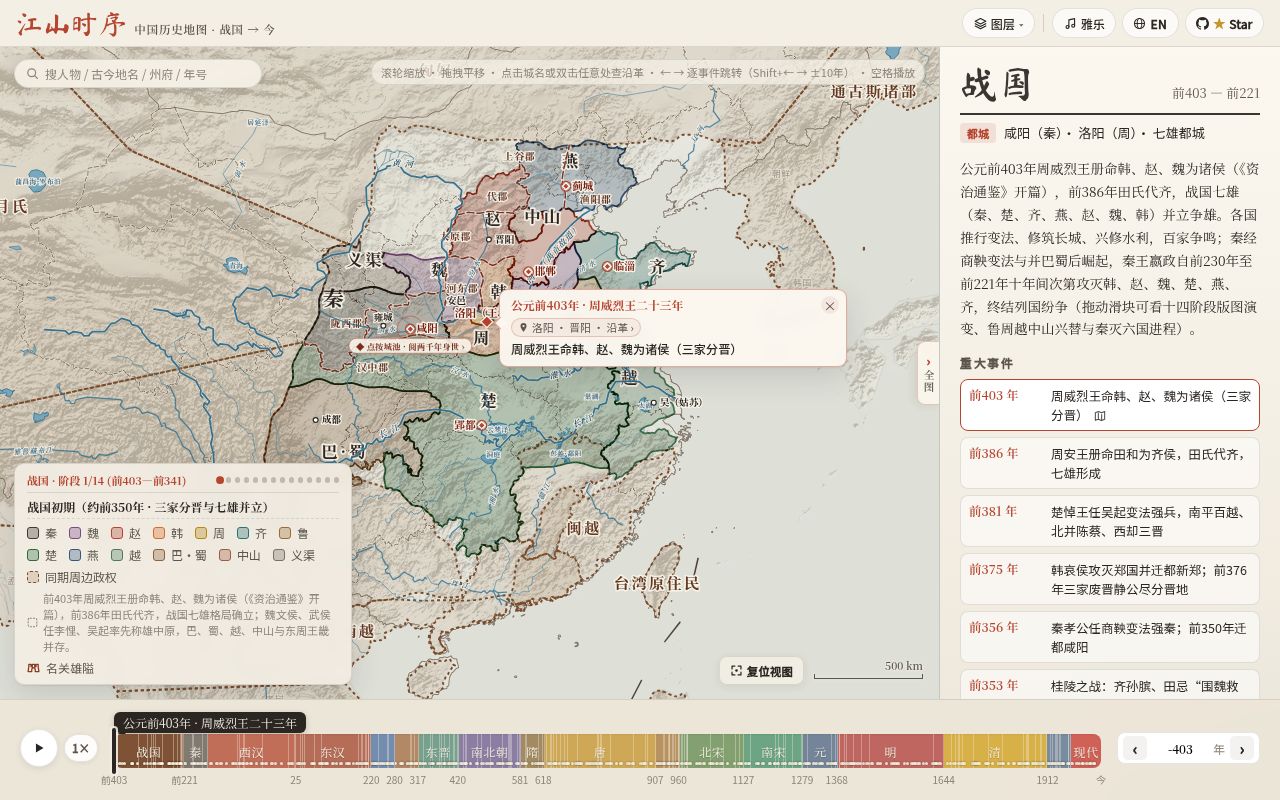Jump to the 唐 dynasty on timeline
Viewport: 1280px width, 800px height.
coord(599,752)
